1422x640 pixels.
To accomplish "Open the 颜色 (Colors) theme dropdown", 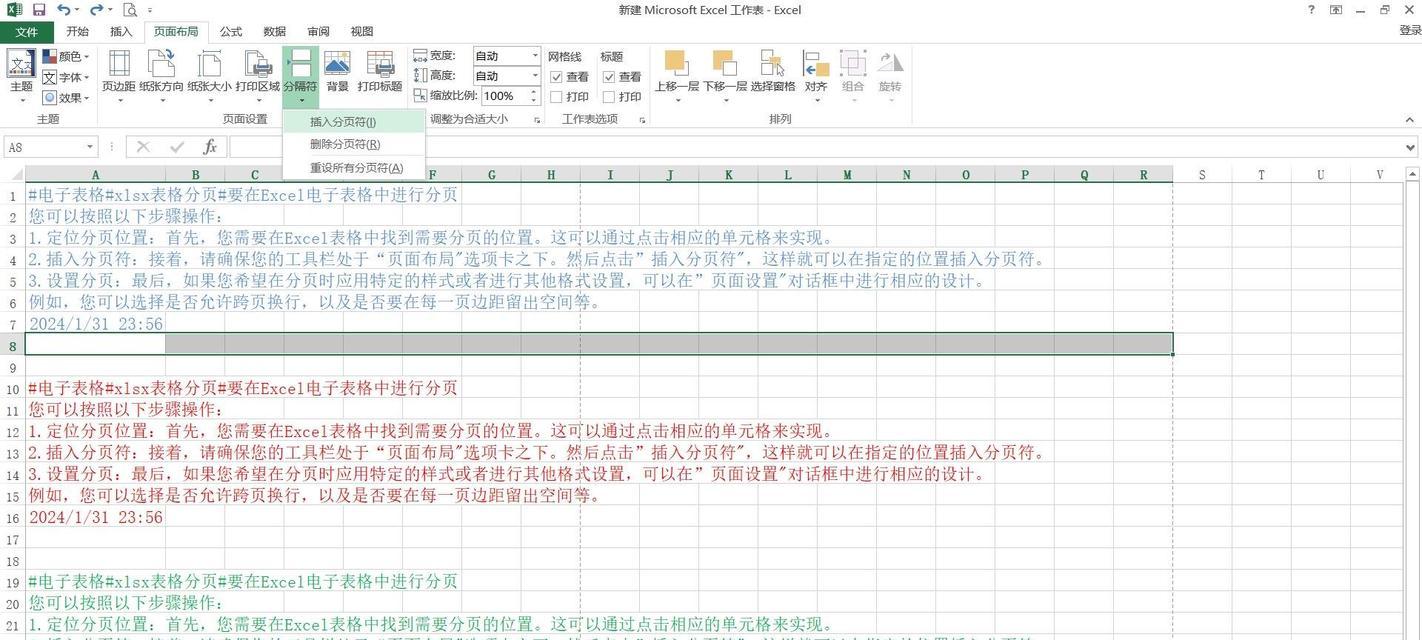I will point(67,57).
